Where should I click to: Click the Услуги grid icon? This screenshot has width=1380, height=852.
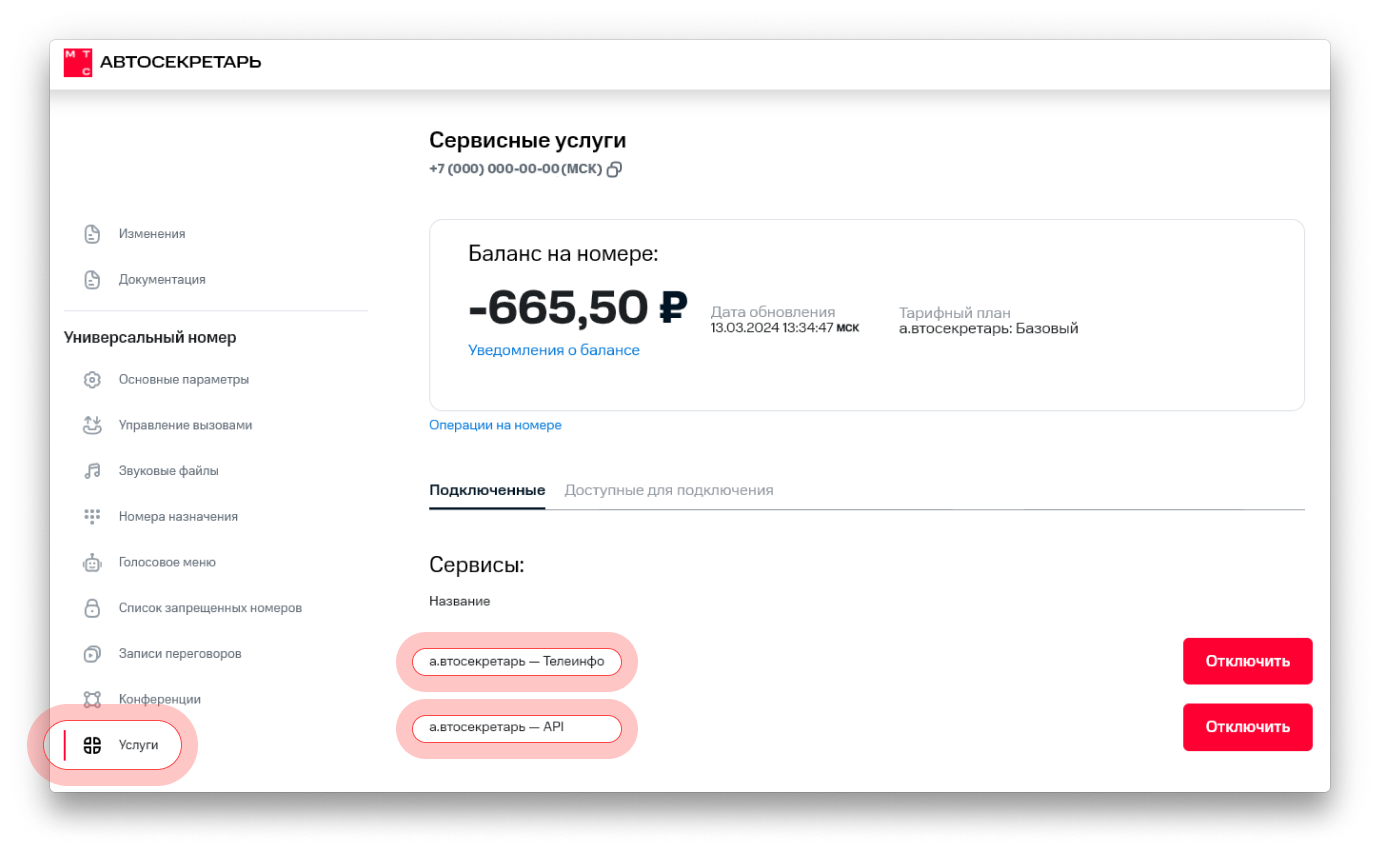(x=92, y=745)
